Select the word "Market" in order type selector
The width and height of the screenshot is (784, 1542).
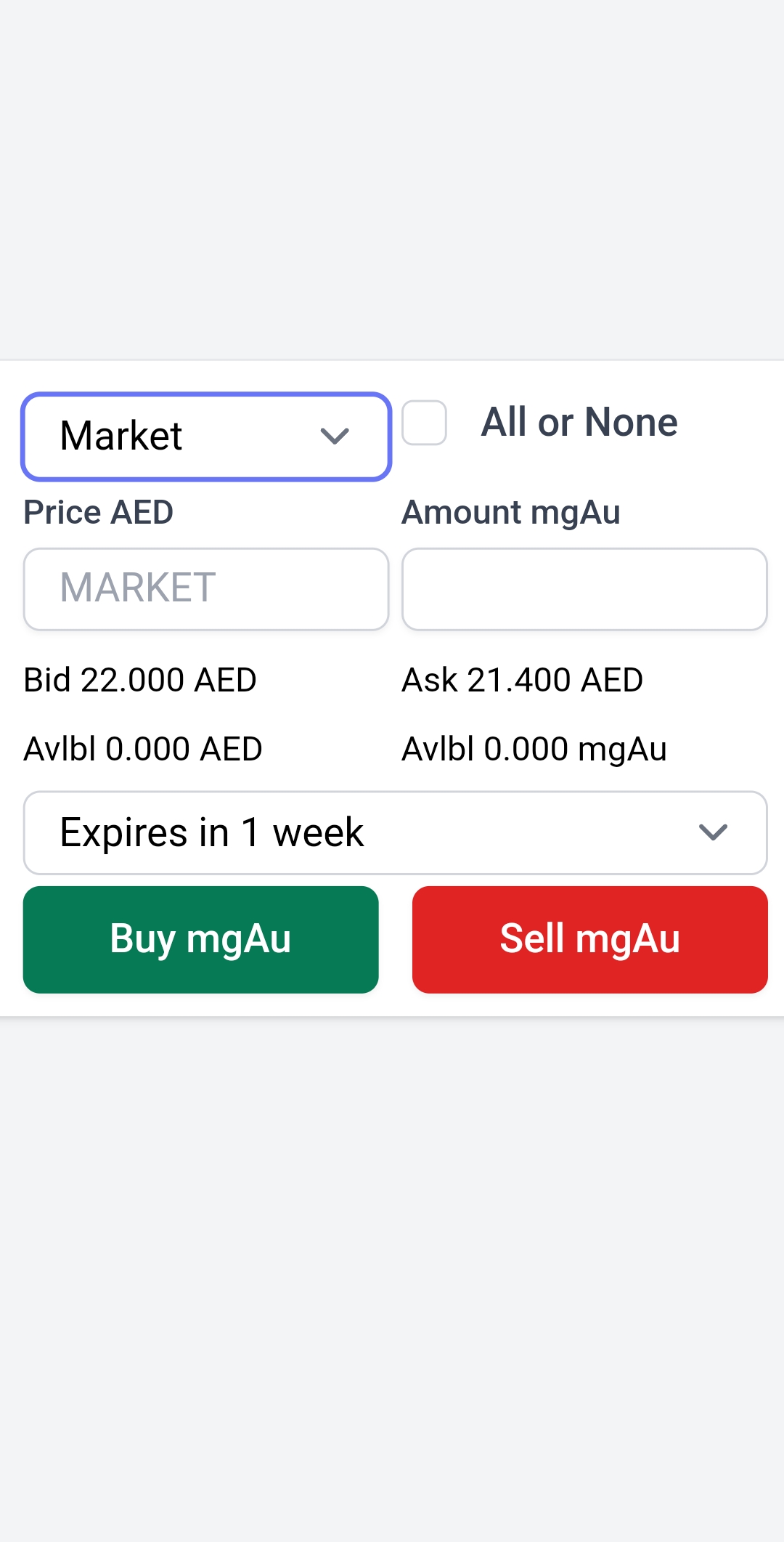pos(121,437)
